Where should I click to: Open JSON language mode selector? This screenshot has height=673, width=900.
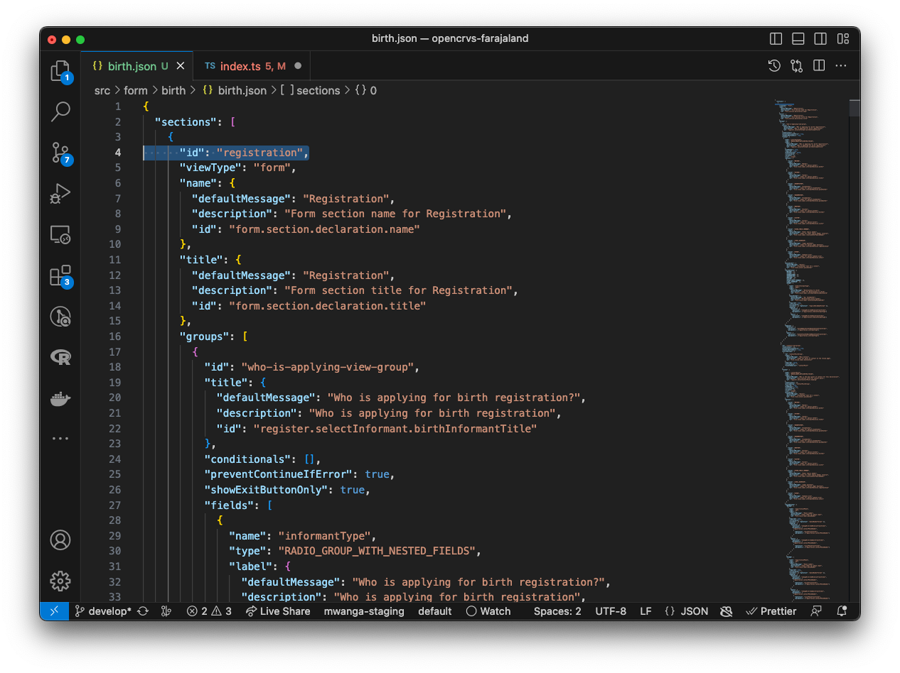(x=686, y=611)
